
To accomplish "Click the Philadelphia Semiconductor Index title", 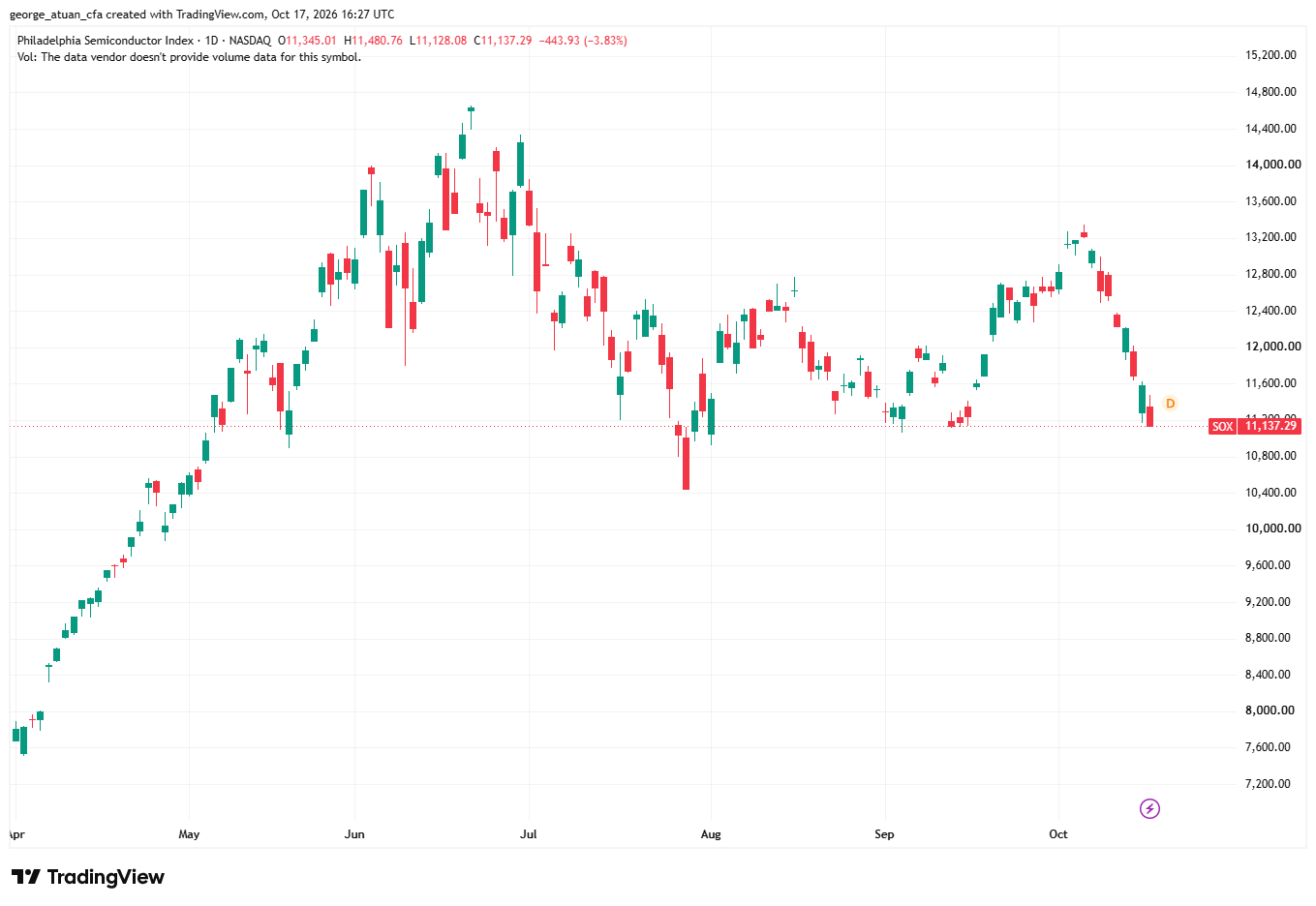I will tap(106, 41).
